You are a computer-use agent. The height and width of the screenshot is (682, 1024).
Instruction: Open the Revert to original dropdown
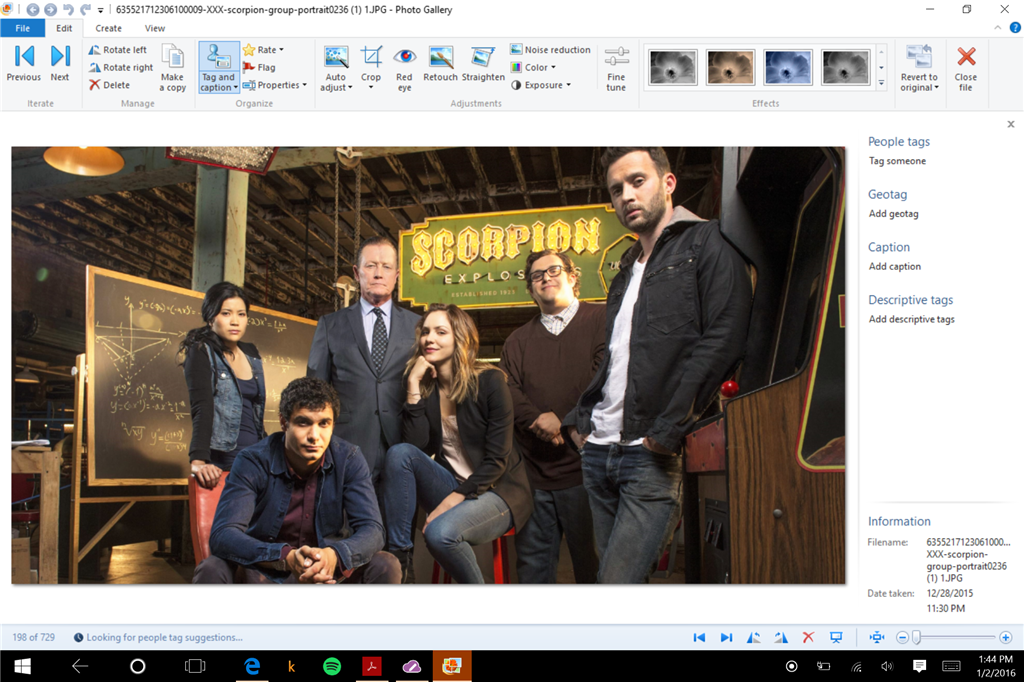[919, 68]
